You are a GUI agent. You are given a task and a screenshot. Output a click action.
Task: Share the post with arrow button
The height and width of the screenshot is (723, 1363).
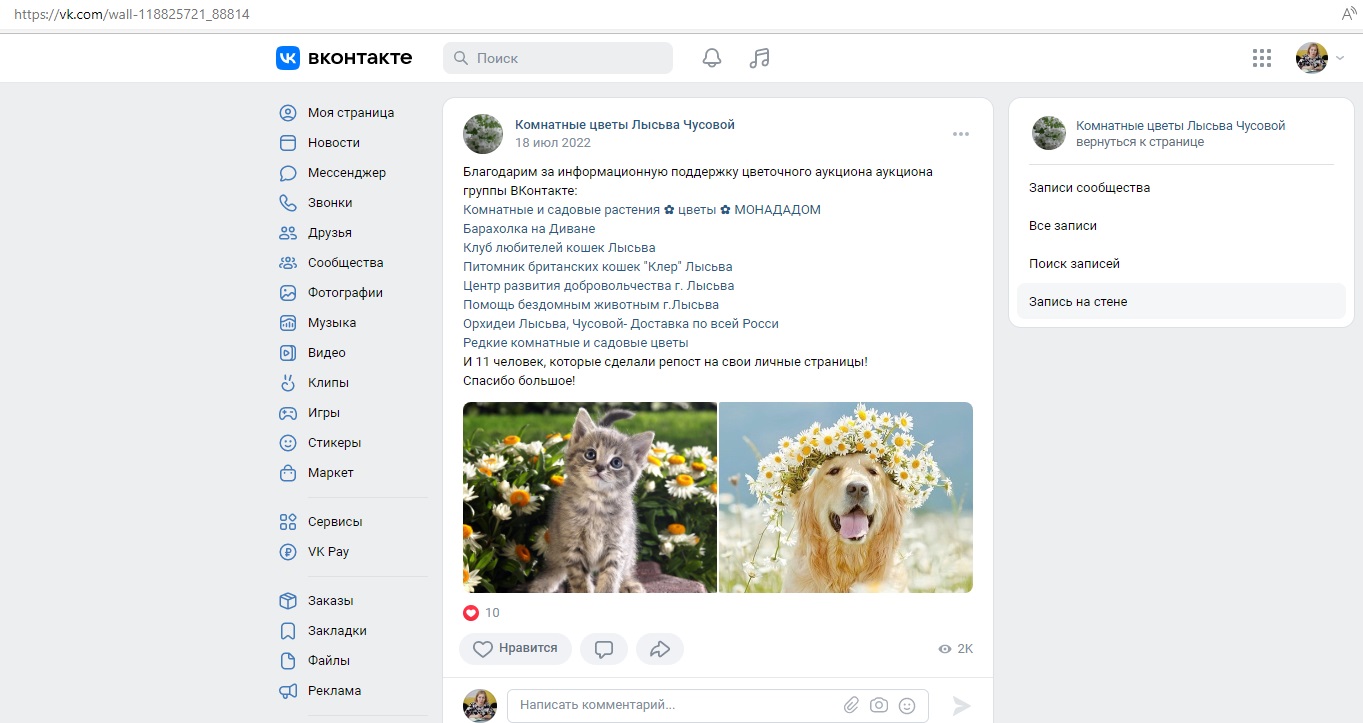(x=660, y=649)
